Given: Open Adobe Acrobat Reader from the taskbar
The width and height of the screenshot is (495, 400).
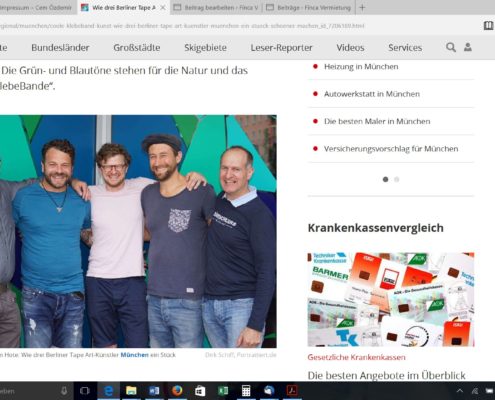Looking at the screenshot, I should point(292,391).
